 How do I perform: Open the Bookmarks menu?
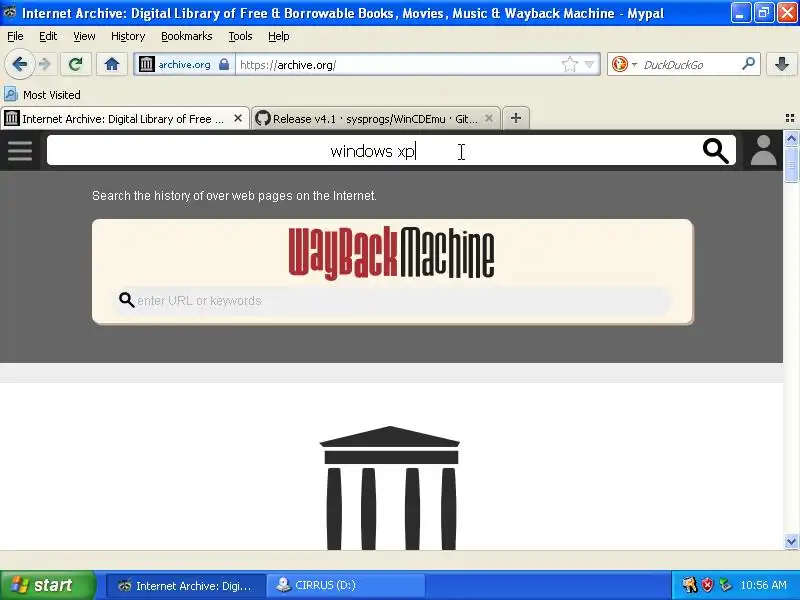[x=187, y=36]
